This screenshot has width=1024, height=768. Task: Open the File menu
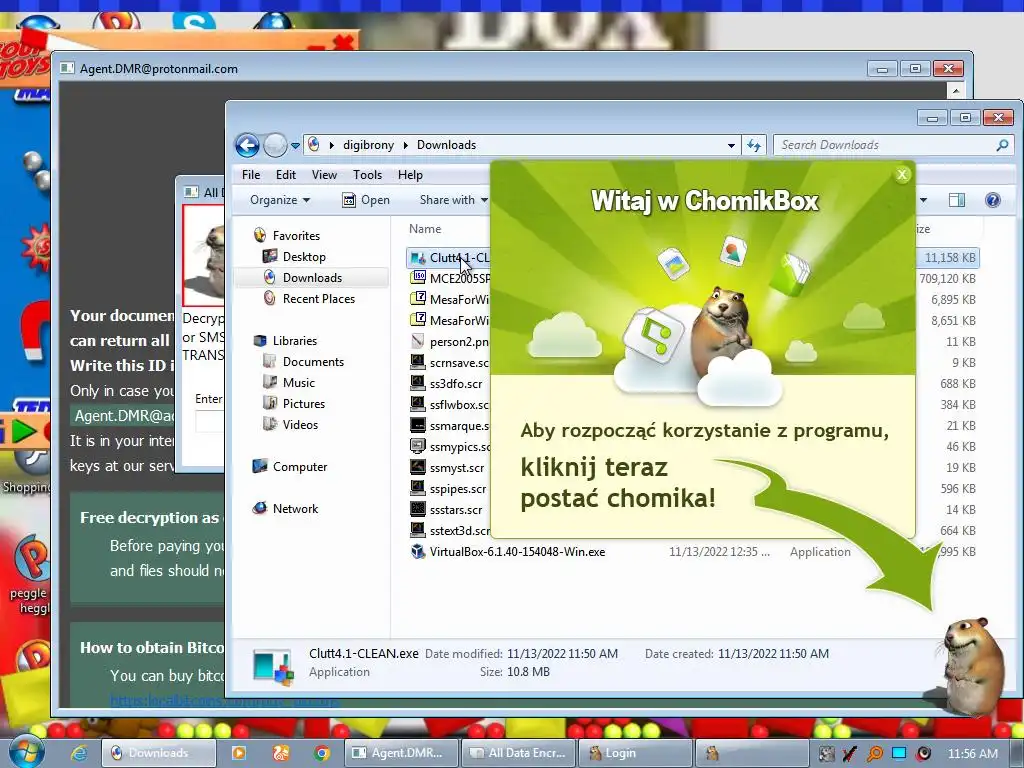pyautogui.click(x=251, y=175)
